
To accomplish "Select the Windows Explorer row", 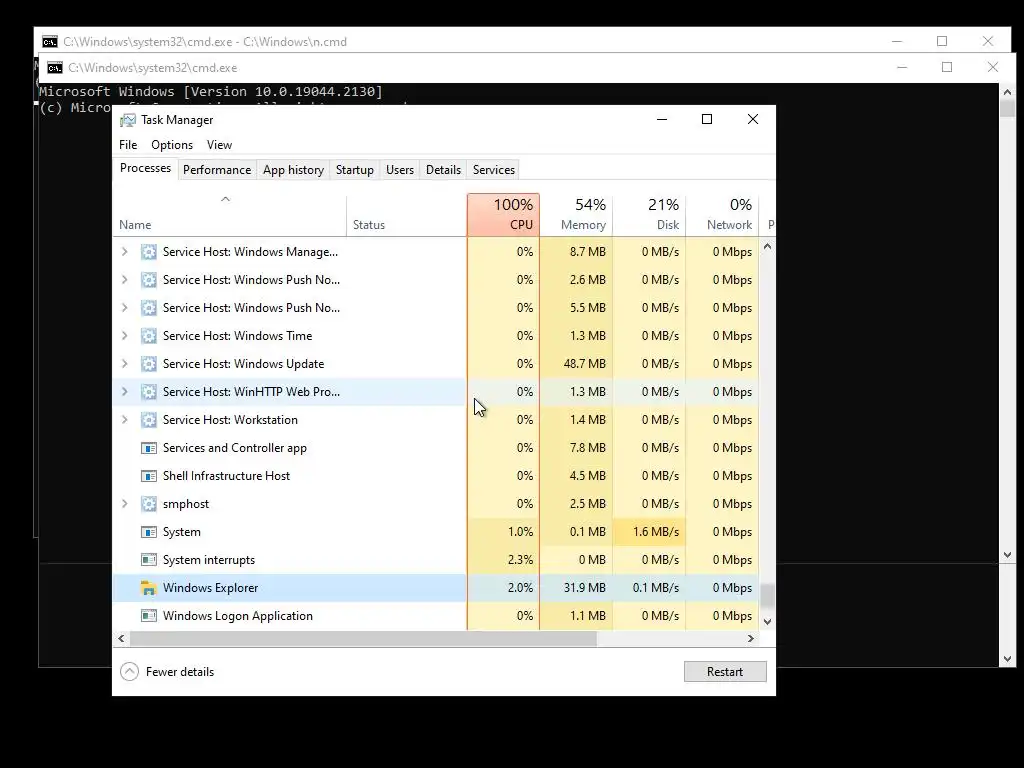I will 436,588.
